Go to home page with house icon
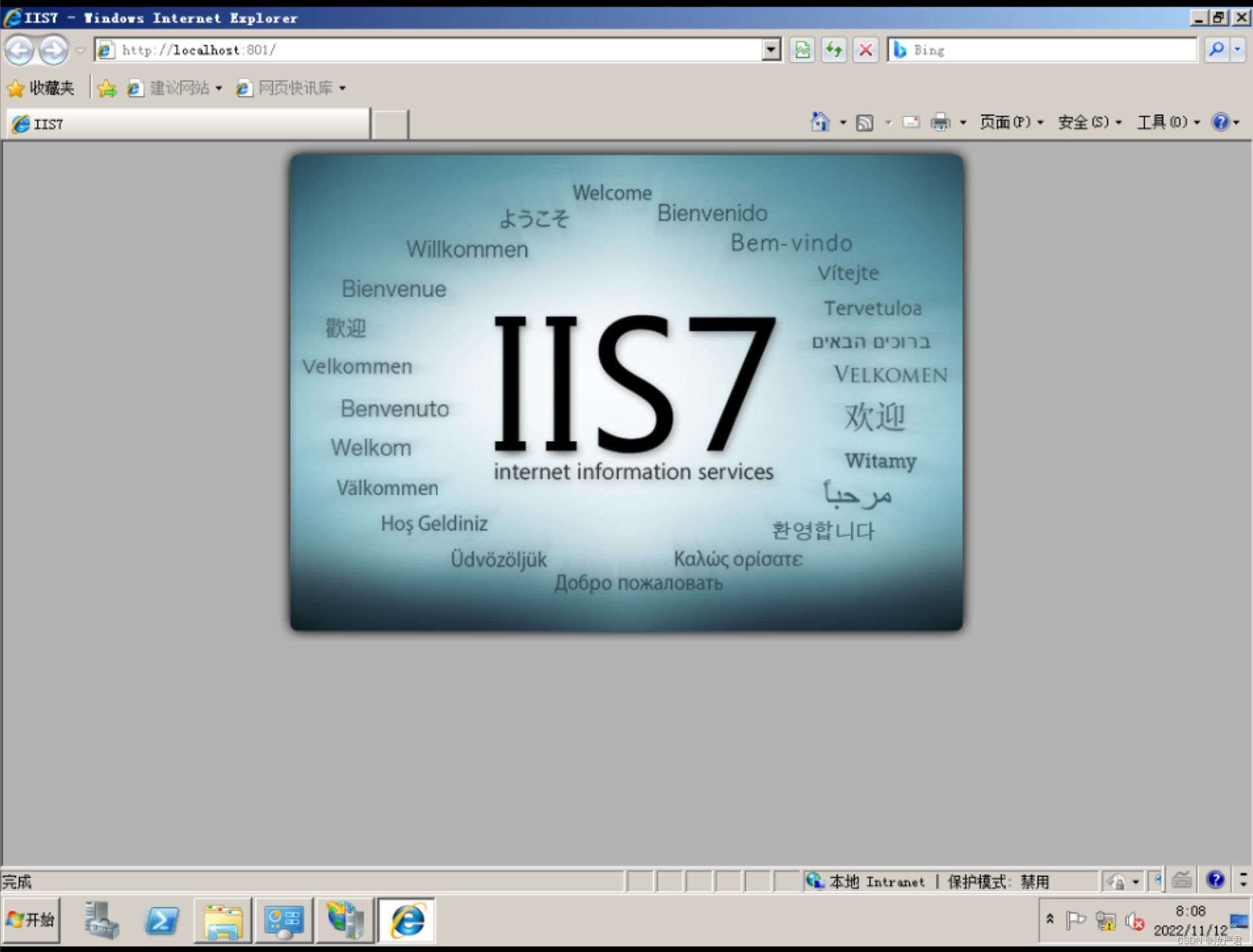 click(820, 122)
